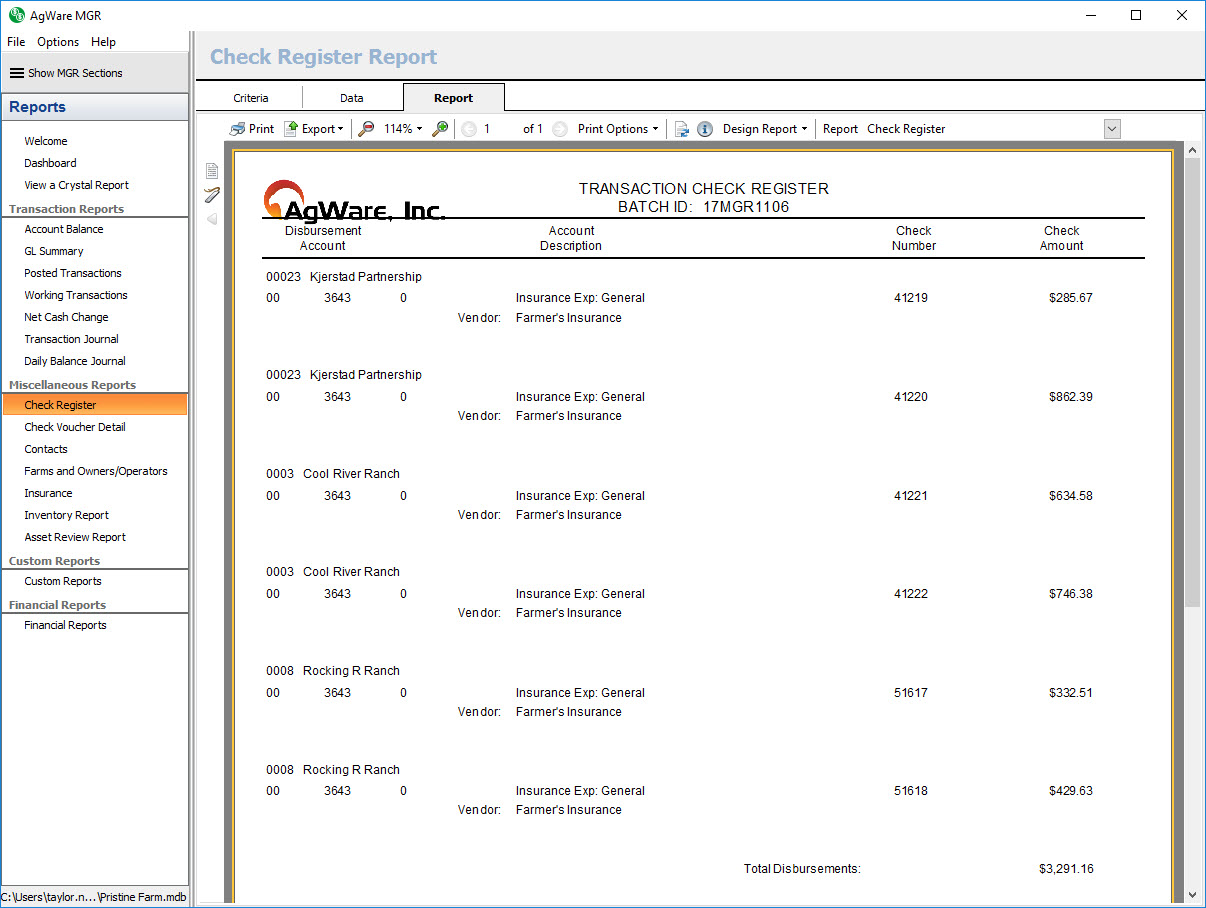Viewport: 1206px width, 908px height.
Task: Click the document icon left of info icon
Action: (682, 129)
